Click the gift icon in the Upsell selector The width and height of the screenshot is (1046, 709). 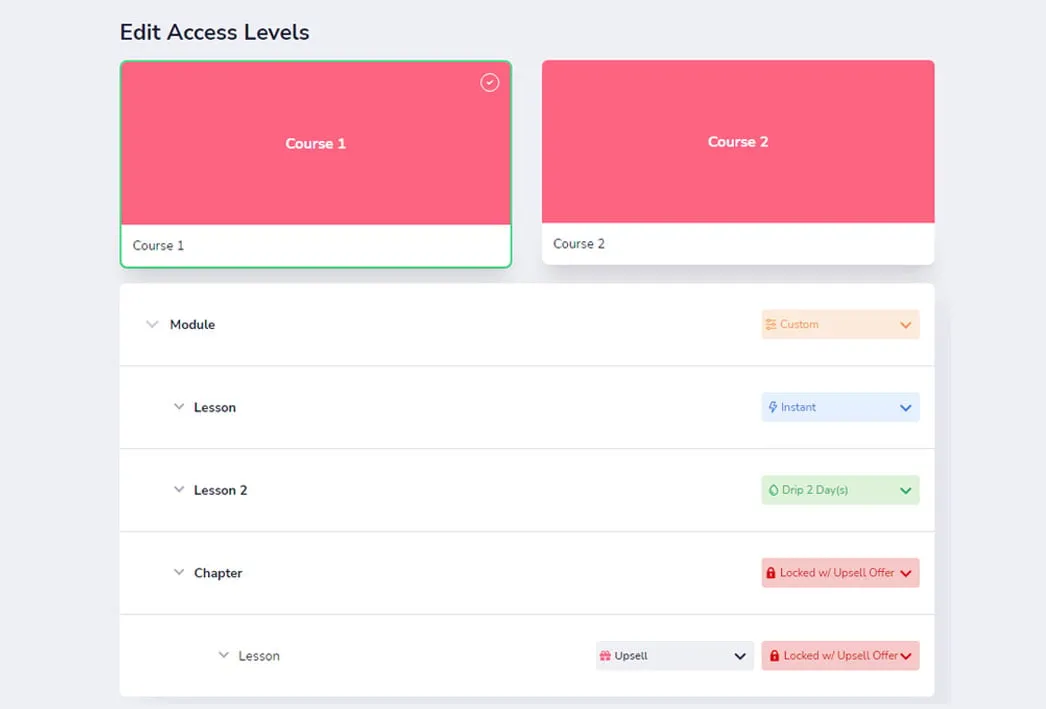pos(605,657)
